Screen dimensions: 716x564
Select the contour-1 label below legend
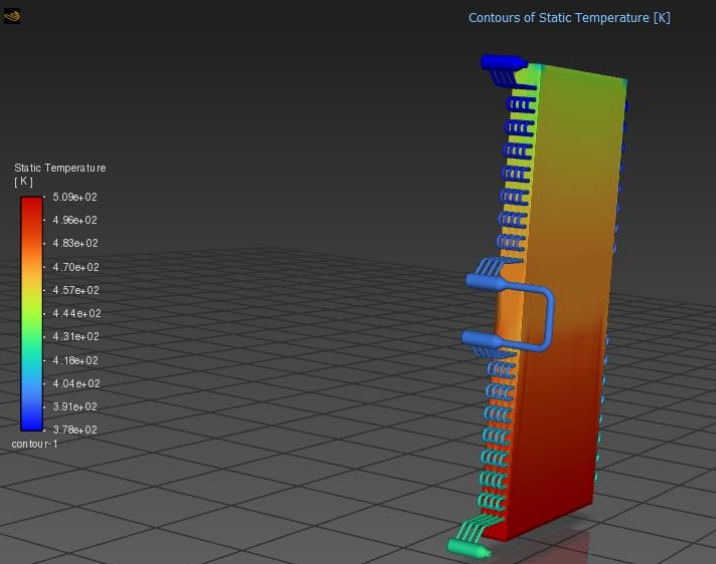(35, 444)
